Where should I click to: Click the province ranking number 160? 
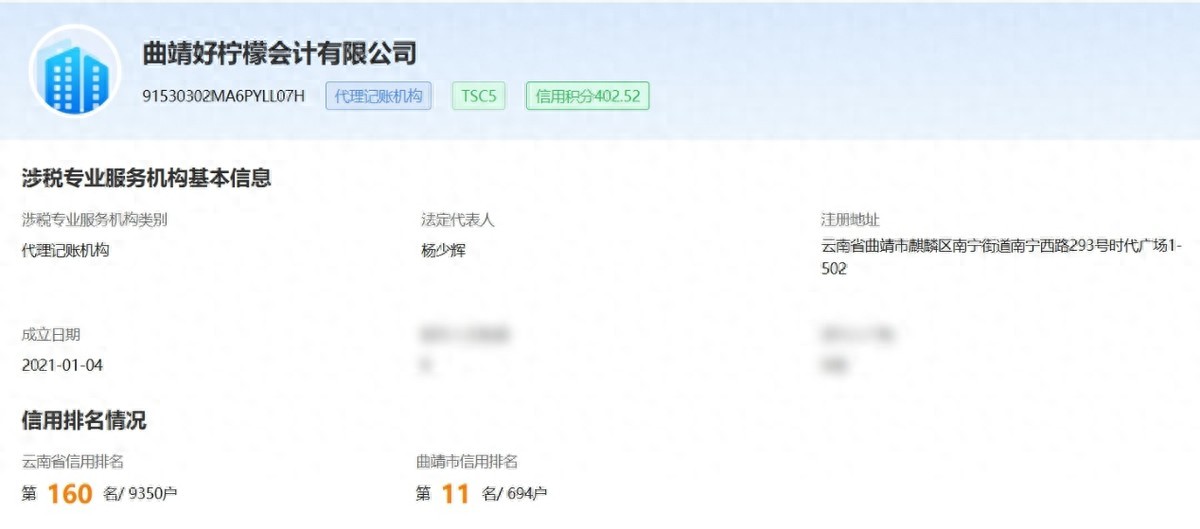click(70, 493)
